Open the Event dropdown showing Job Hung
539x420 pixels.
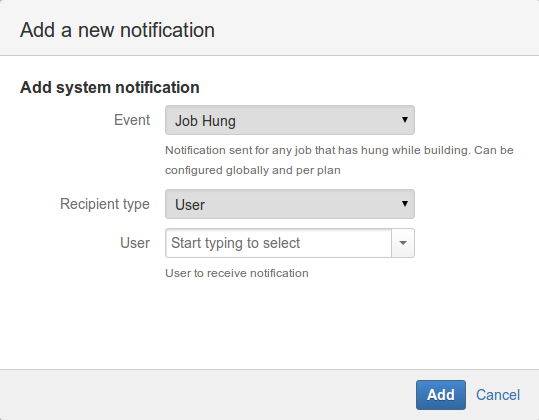click(x=290, y=120)
